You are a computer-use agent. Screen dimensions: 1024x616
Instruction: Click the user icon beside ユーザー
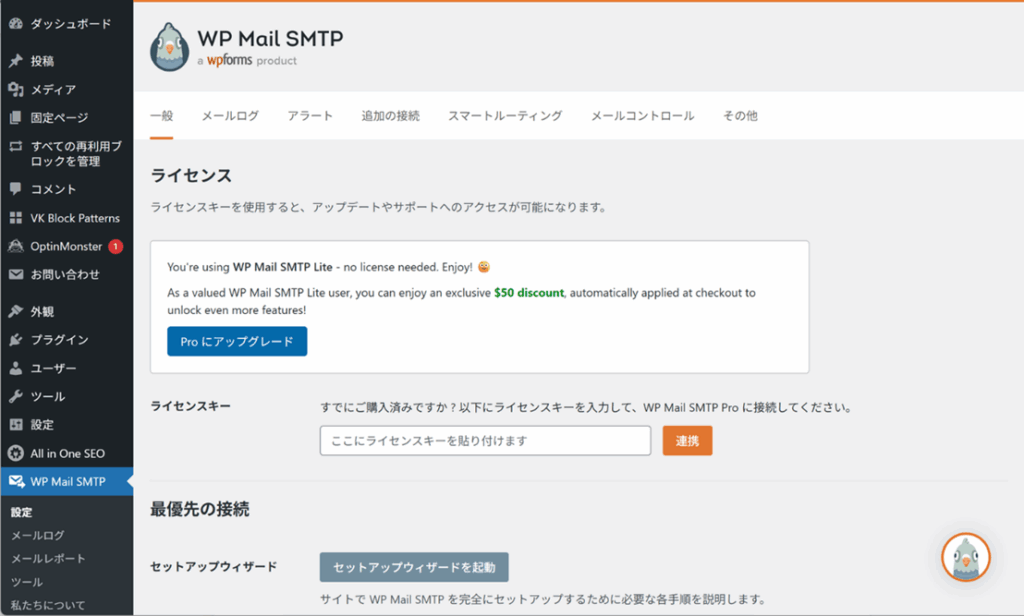[x=16, y=368]
